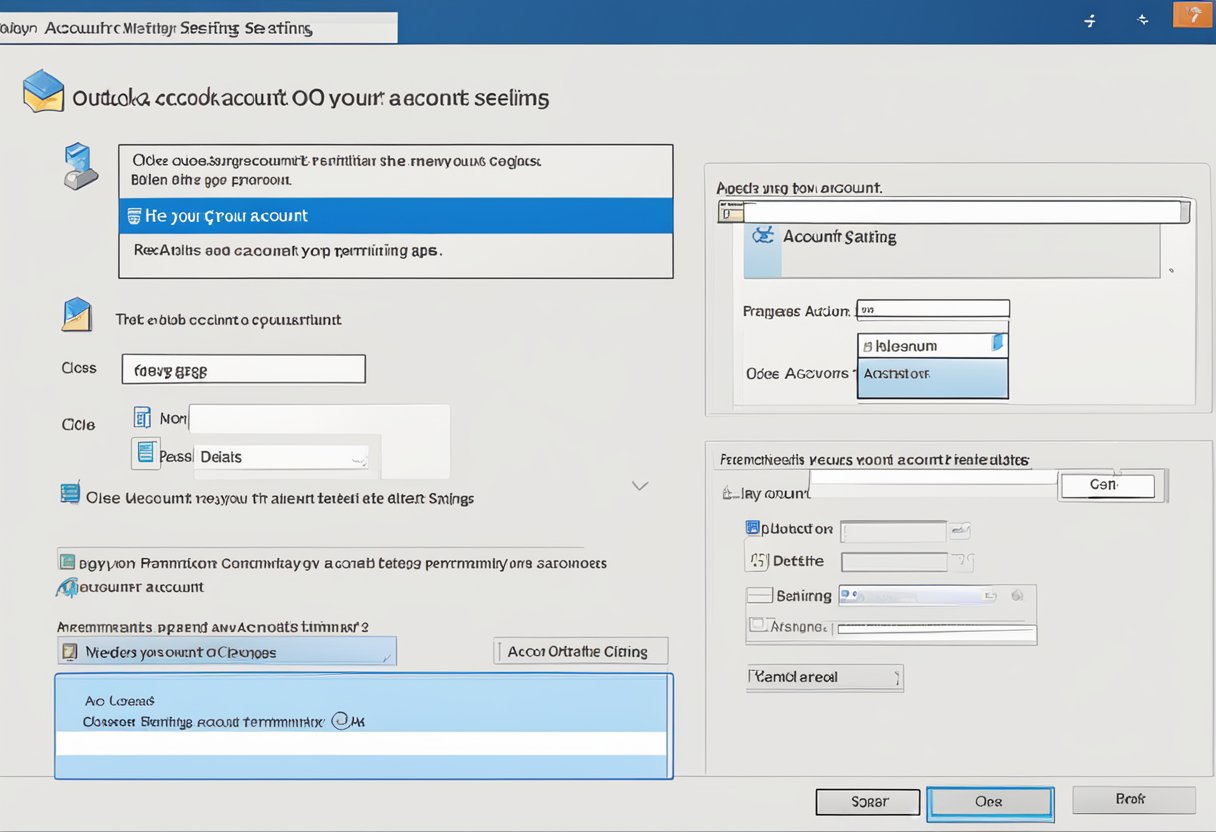
Task: Click the document icon next to the Non field
Action: coord(142,417)
